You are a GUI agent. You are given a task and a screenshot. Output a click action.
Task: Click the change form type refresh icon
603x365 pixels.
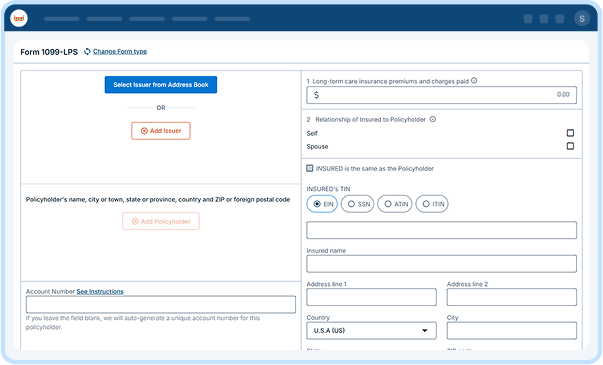(87, 52)
